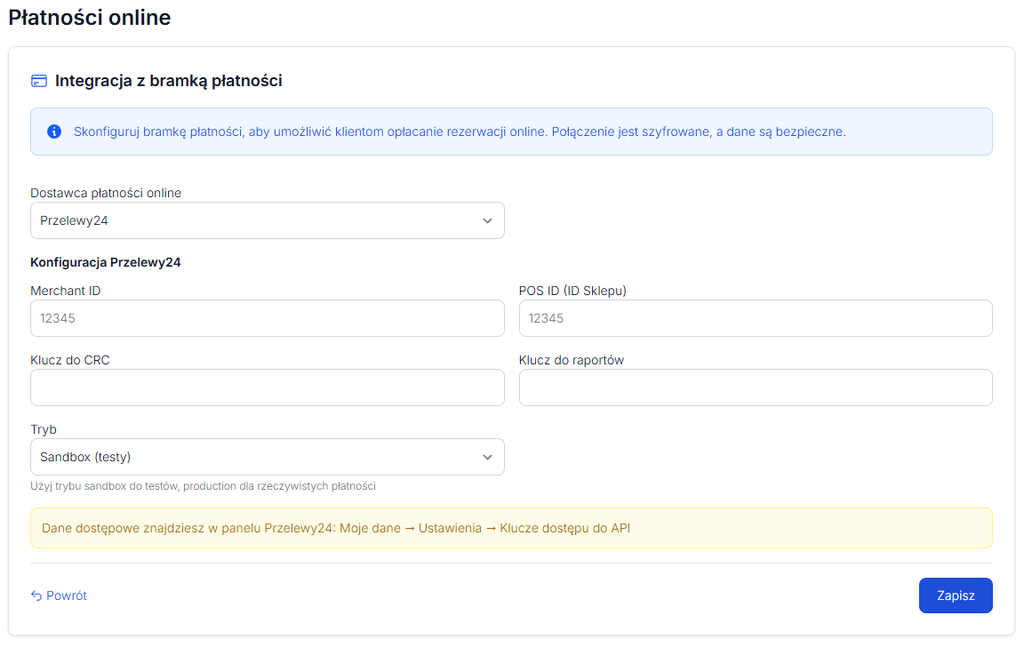Click the Tryb label
Viewport: 1024px width, 647px height.
point(43,430)
